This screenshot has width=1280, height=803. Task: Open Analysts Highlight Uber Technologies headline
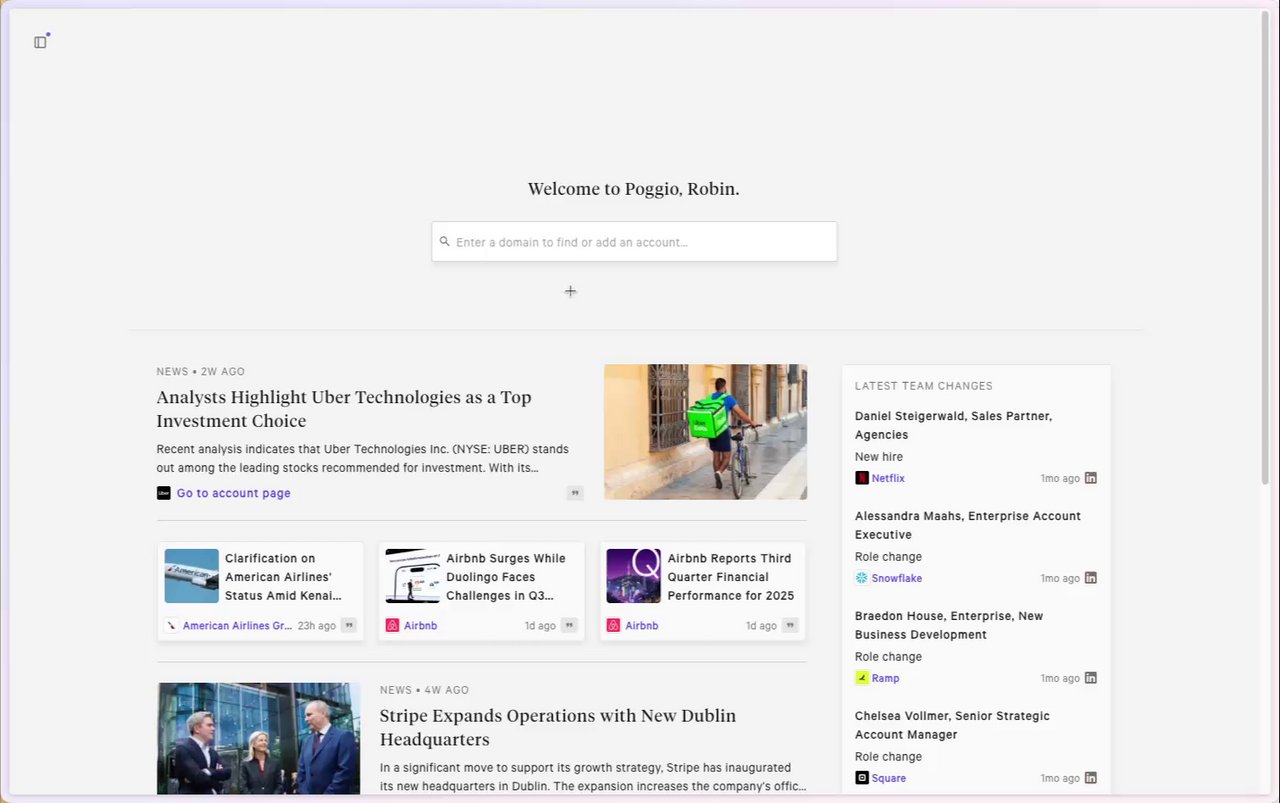click(344, 409)
